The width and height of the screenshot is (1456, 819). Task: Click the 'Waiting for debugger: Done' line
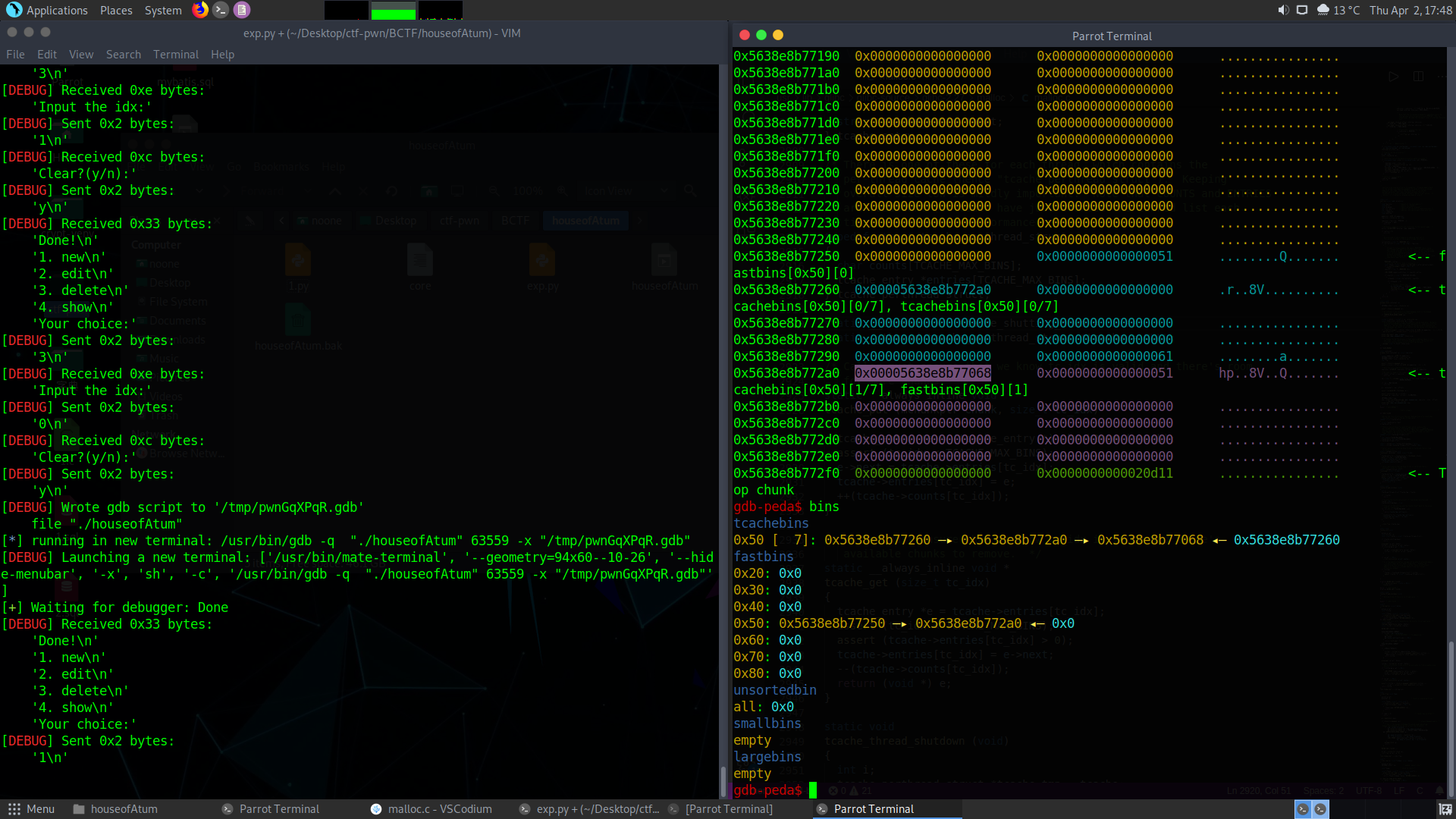click(115, 607)
